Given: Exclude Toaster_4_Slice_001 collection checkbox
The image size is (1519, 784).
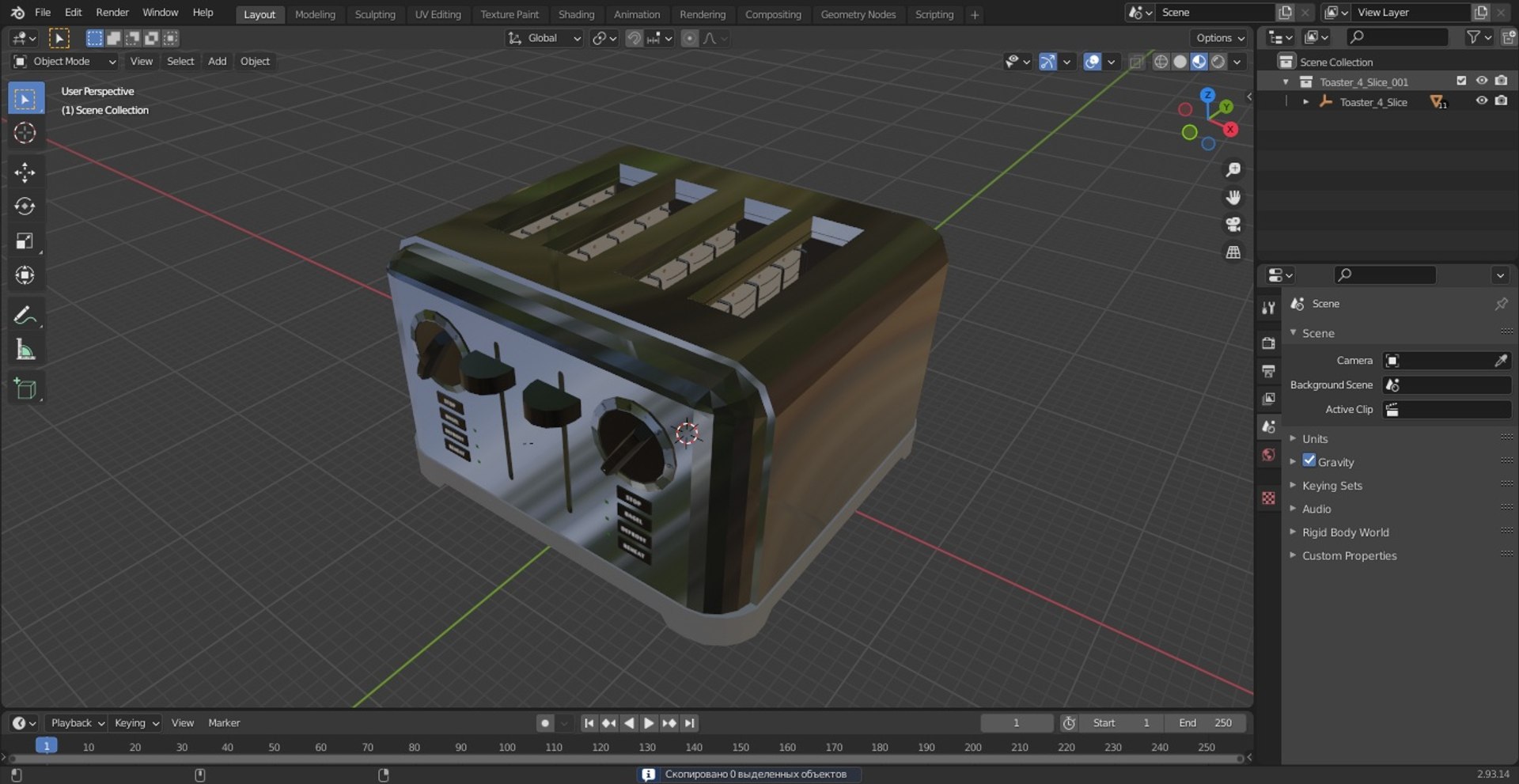Looking at the screenshot, I should point(1461,81).
